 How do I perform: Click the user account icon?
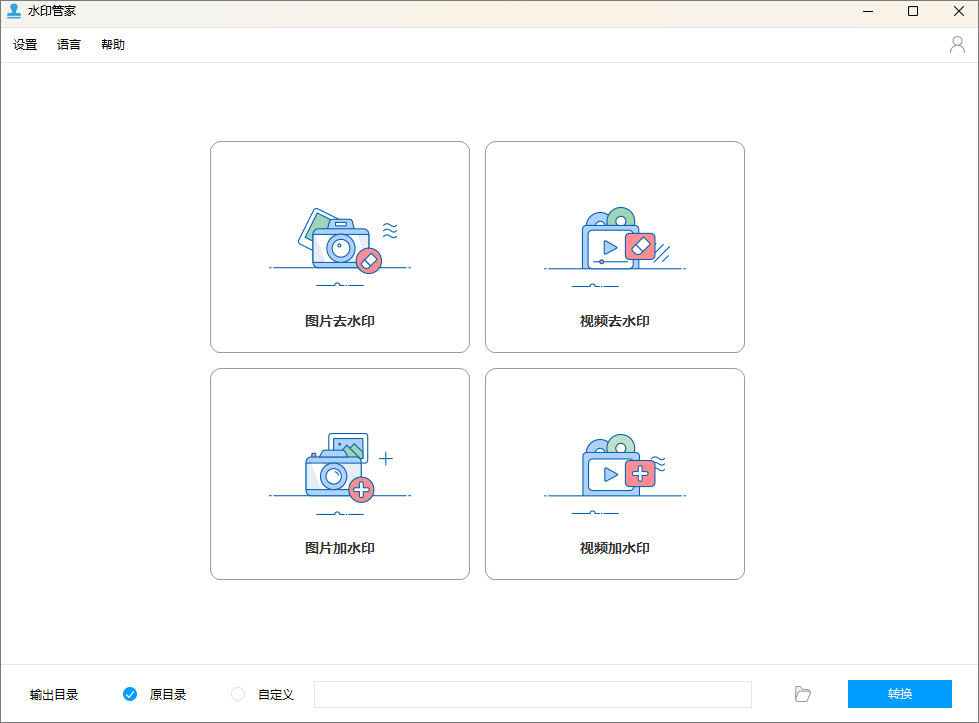point(956,44)
